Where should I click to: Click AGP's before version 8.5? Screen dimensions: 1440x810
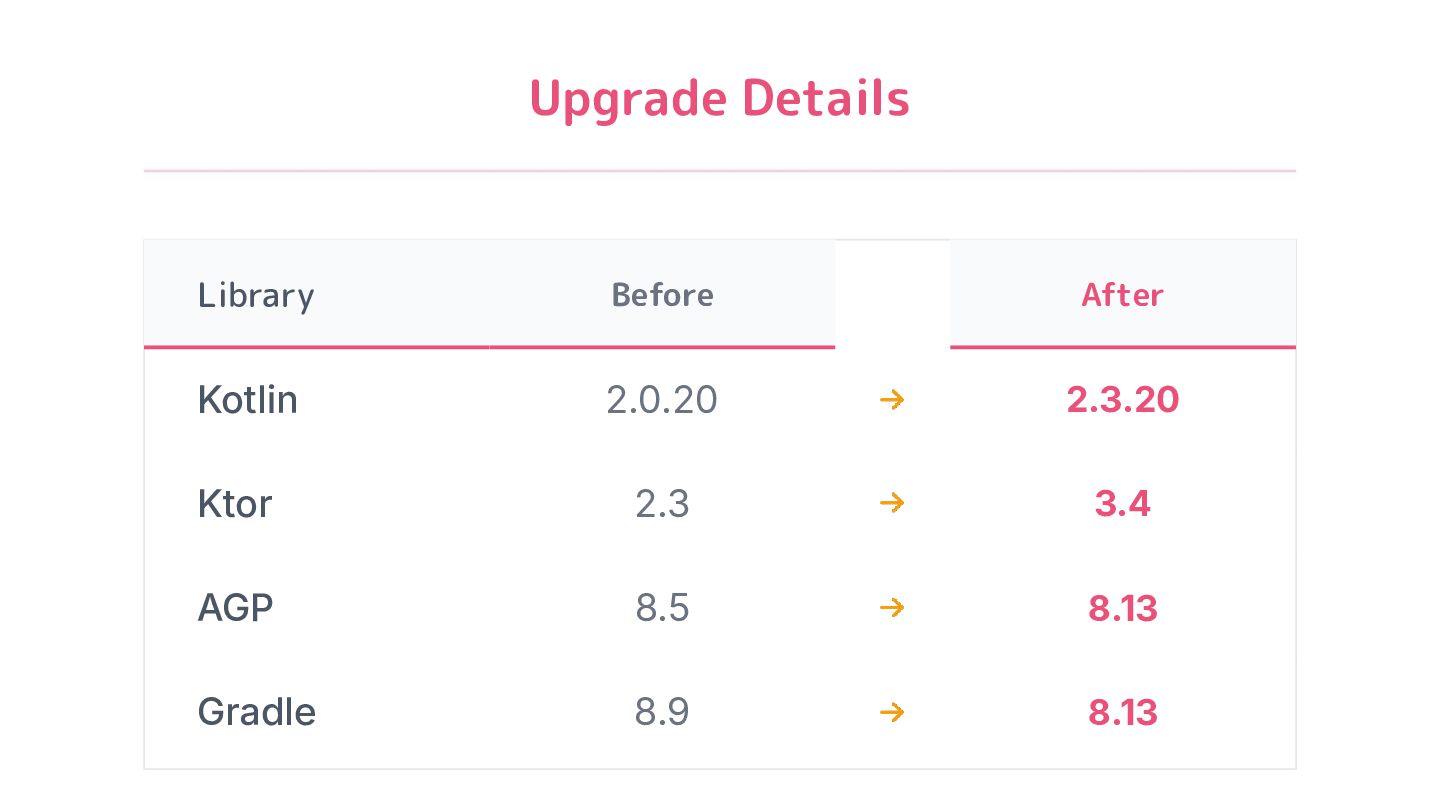(662, 607)
